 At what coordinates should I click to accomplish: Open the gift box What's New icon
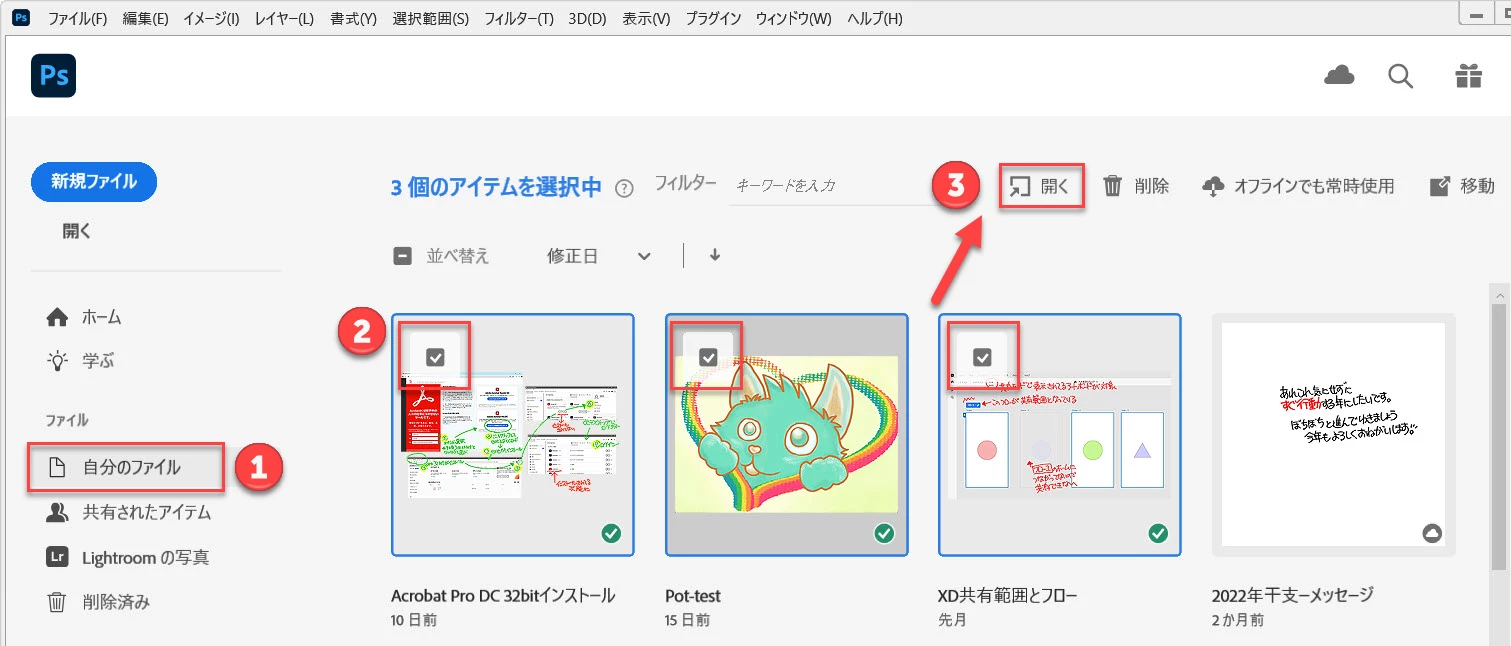pyautogui.click(x=1468, y=76)
